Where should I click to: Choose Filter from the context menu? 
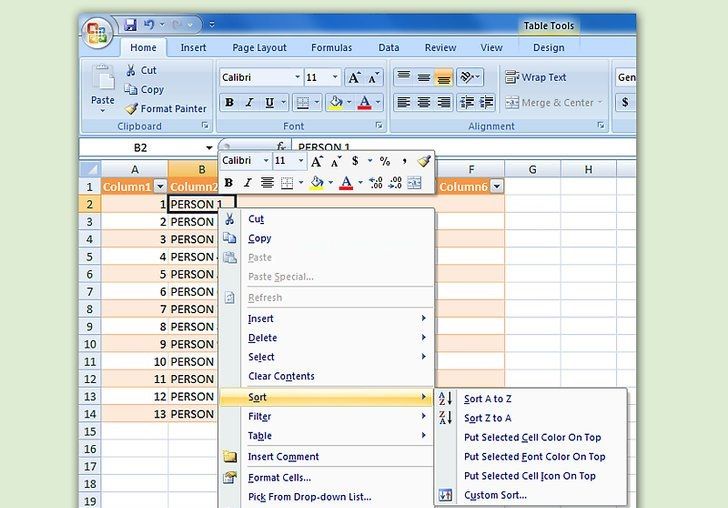tap(260, 416)
